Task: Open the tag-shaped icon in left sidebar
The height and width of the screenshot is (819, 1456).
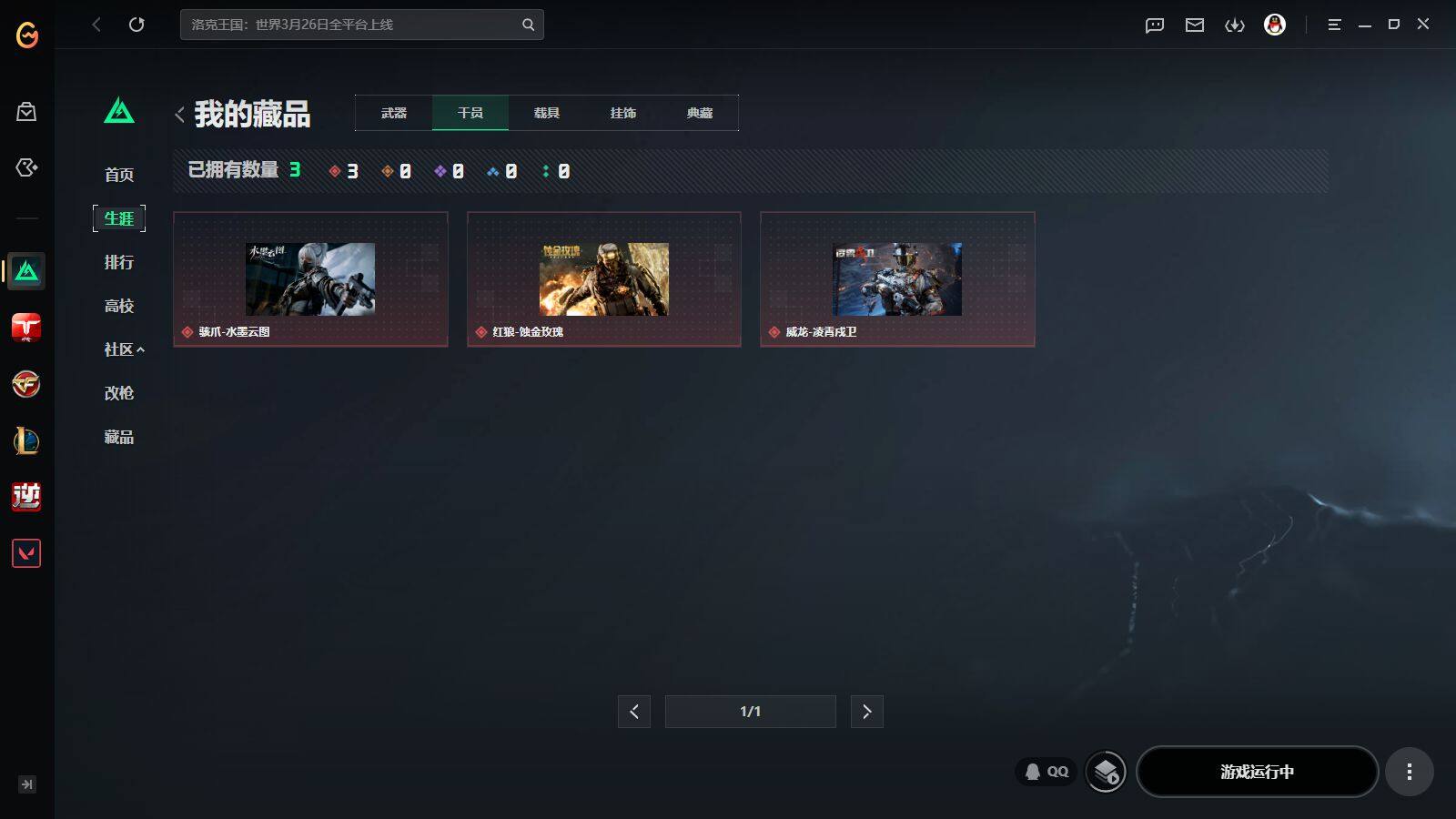Action: [26, 167]
